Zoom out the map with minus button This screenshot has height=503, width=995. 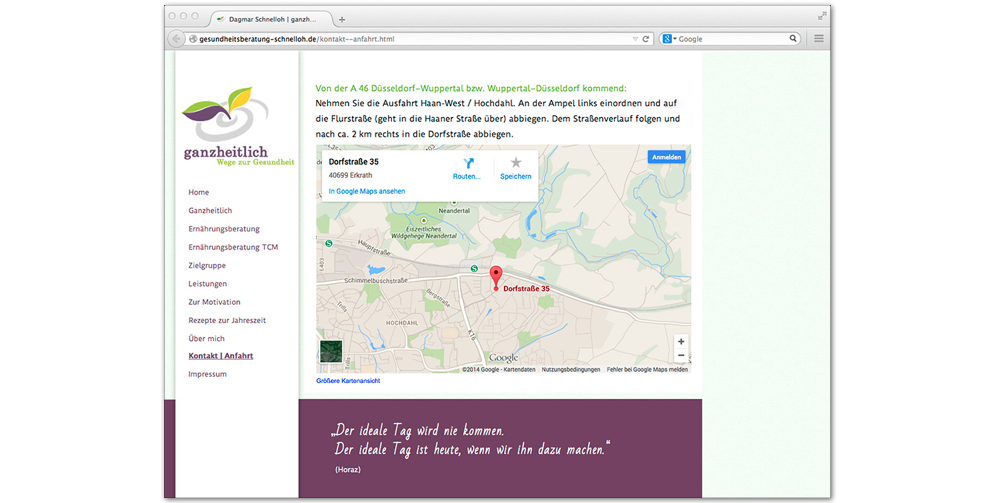tap(681, 356)
